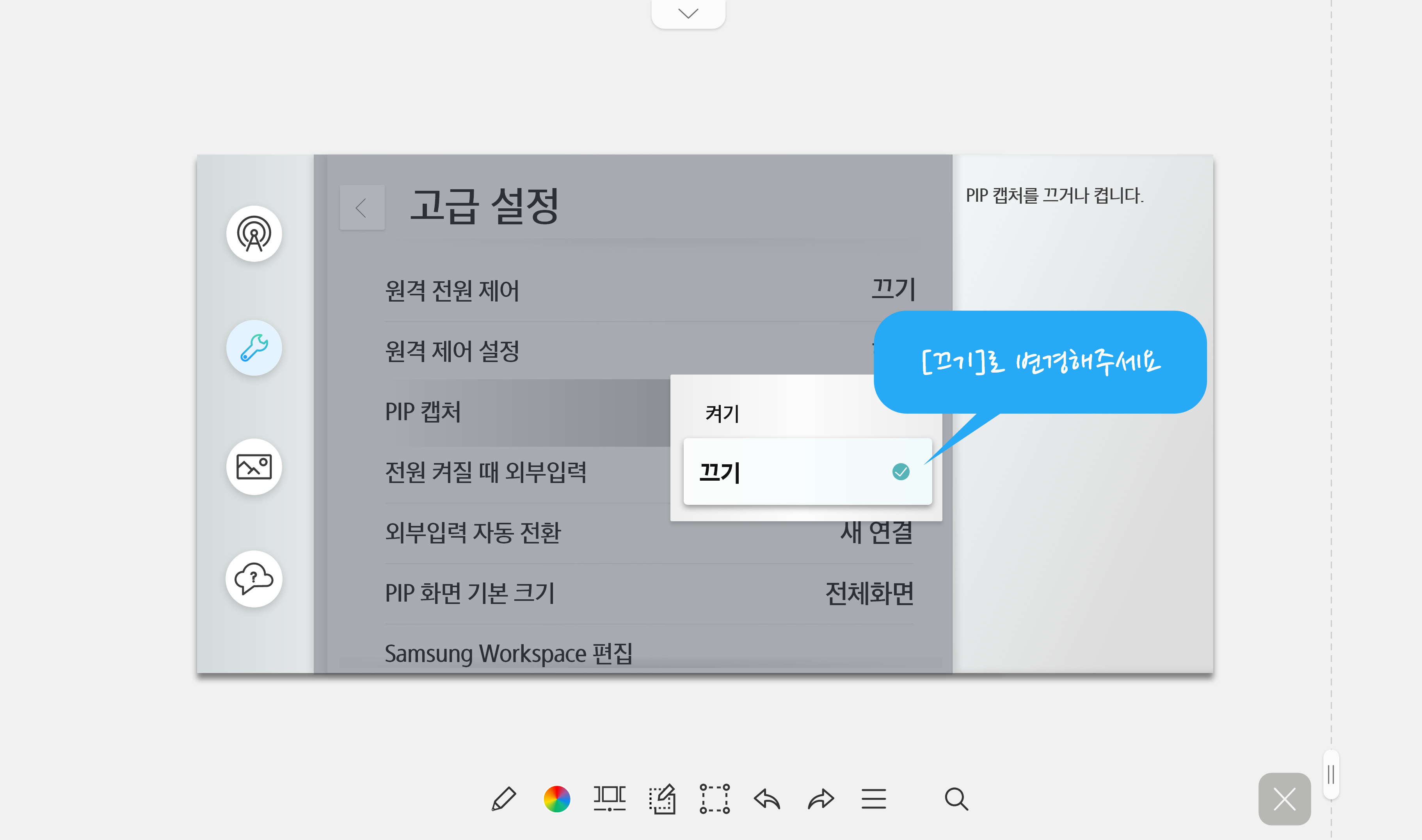Activate the dashed selection rectangle tool

pos(715,799)
